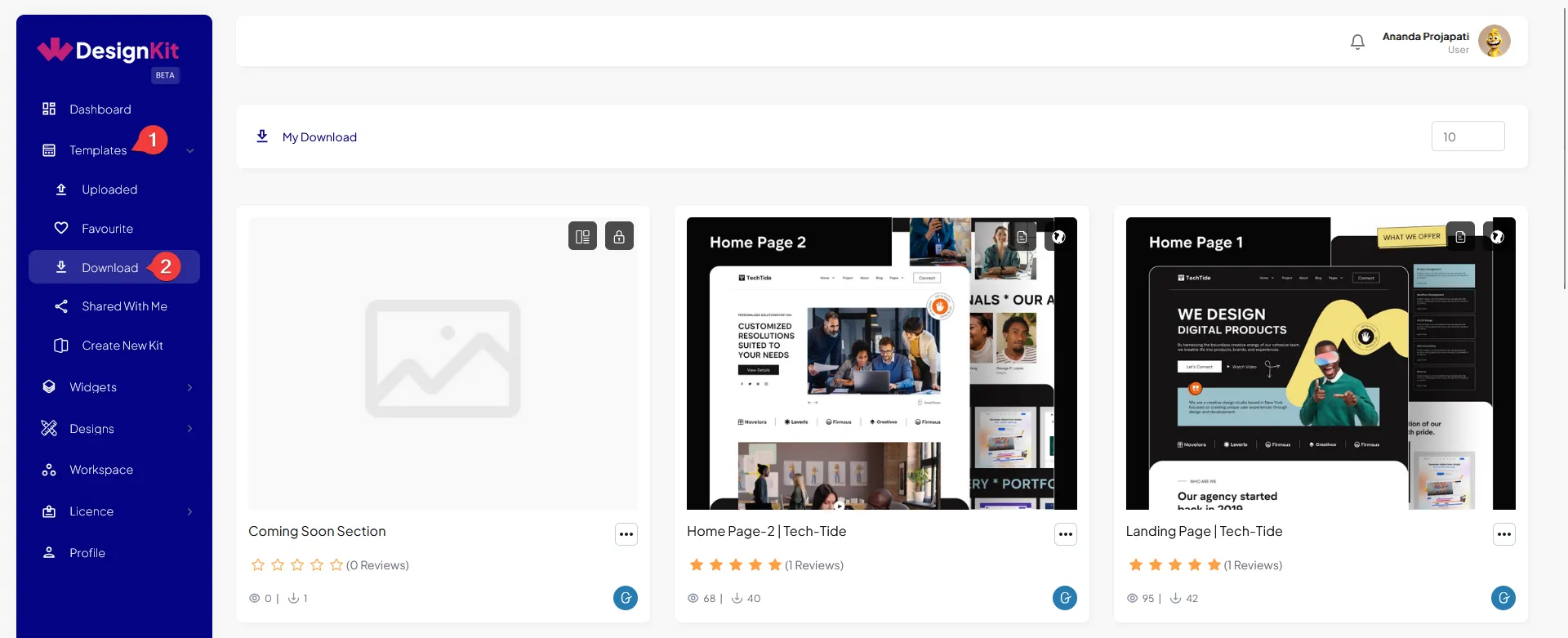This screenshot has height=638, width=1568.
Task: Click the section-layout icon on Coming Soon card
Action: [582, 236]
